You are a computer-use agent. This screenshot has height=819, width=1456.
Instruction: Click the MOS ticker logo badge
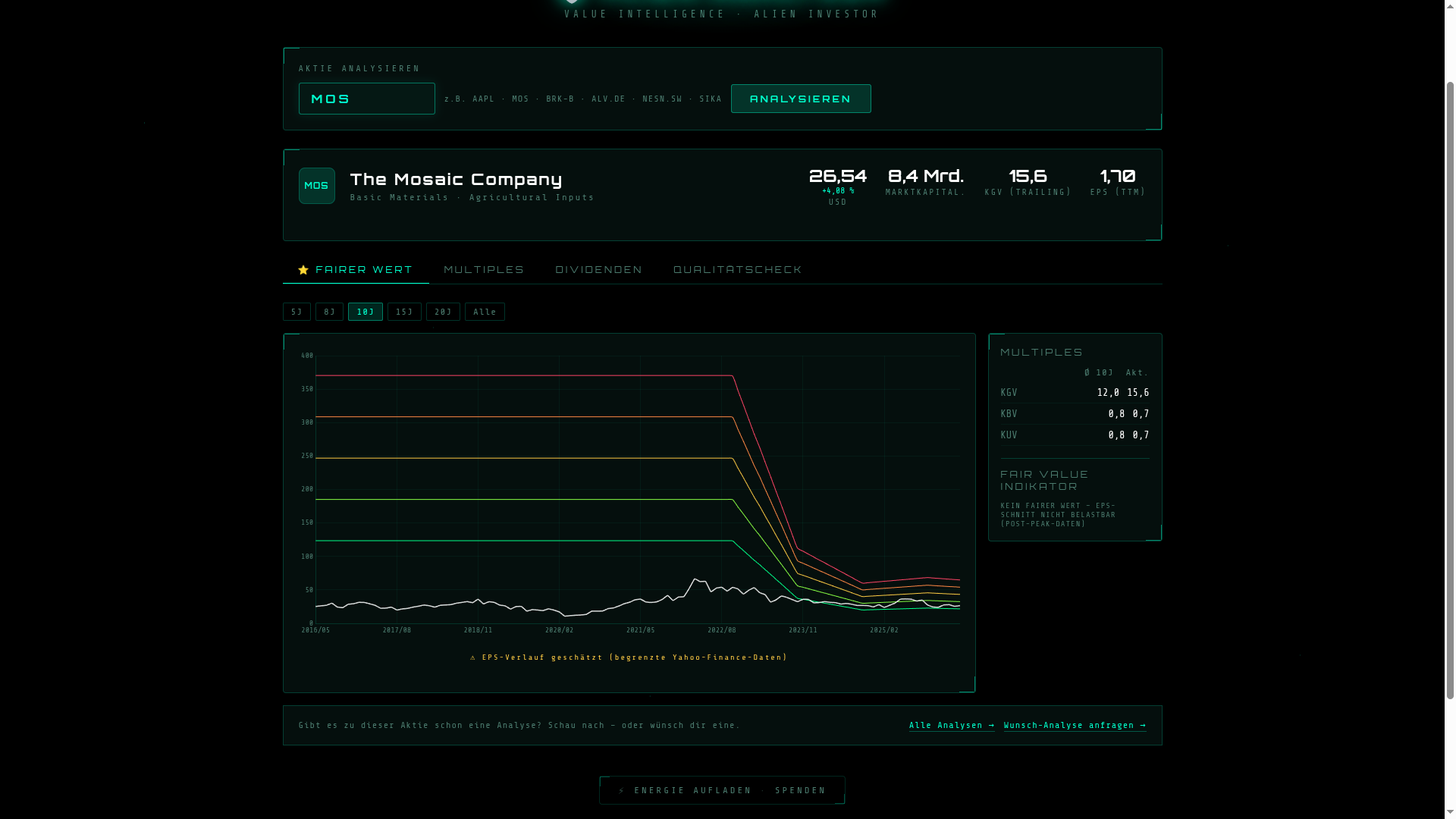click(x=316, y=186)
